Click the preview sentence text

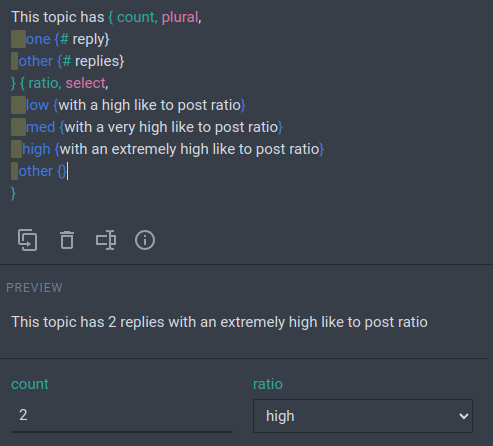pos(219,322)
